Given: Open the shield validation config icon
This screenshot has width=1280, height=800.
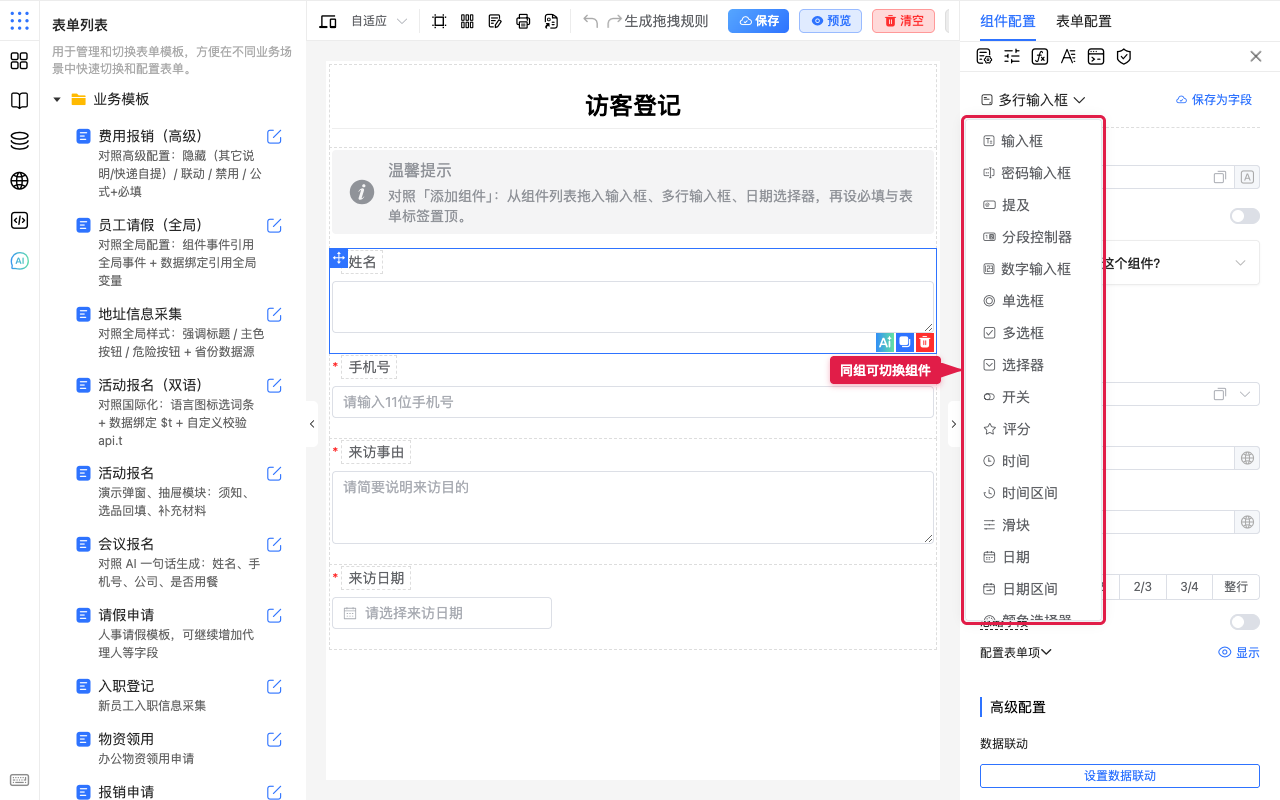Looking at the screenshot, I should click(x=1124, y=57).
